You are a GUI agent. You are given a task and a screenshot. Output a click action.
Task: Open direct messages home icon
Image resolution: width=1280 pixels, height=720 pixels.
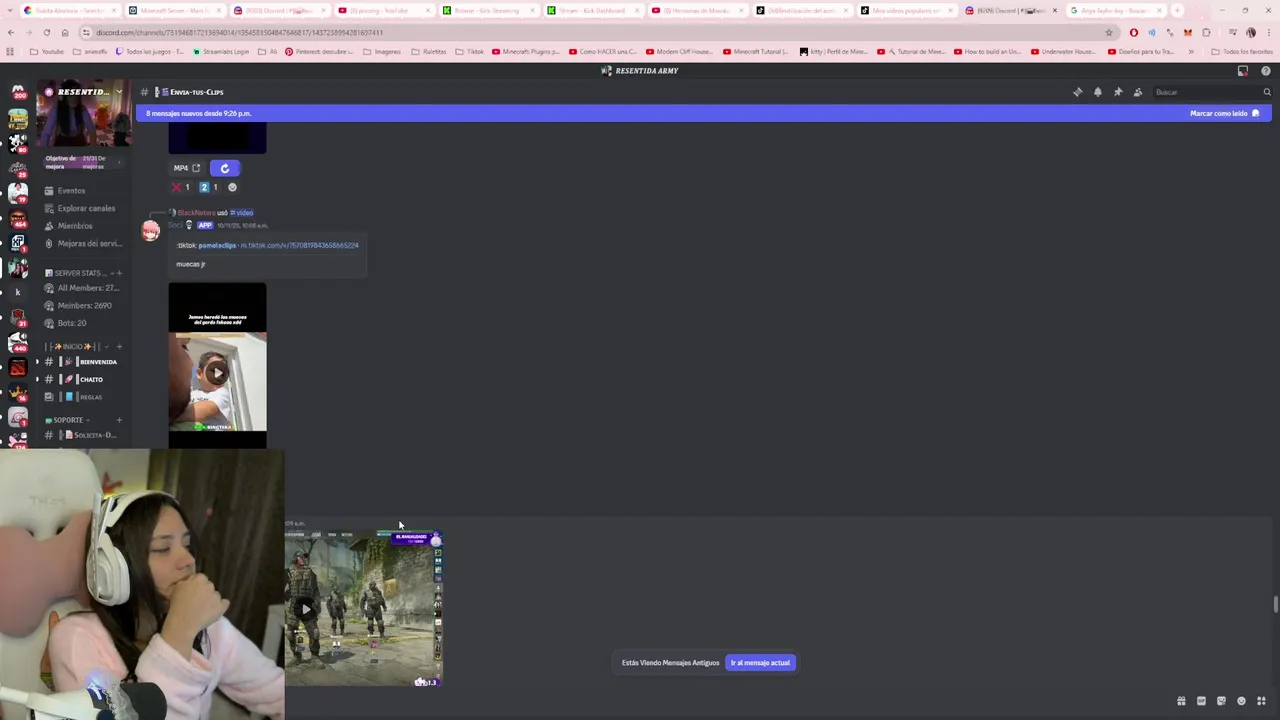pos(18,92)
